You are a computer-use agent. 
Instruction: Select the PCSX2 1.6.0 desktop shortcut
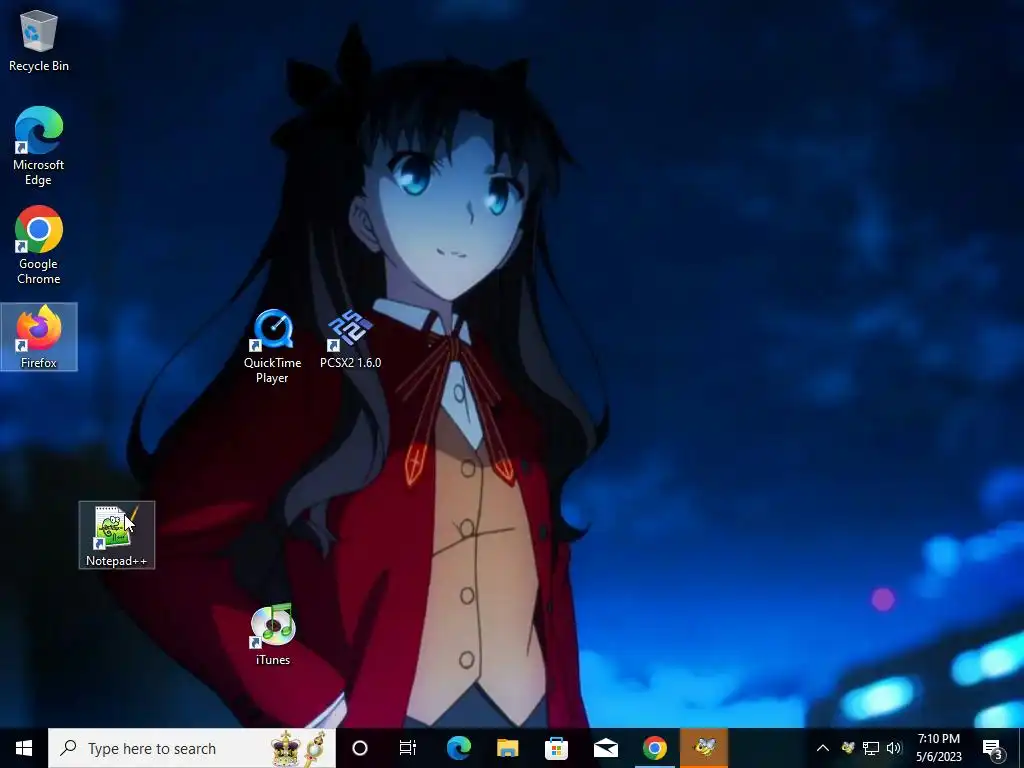[x=350, y=340]
